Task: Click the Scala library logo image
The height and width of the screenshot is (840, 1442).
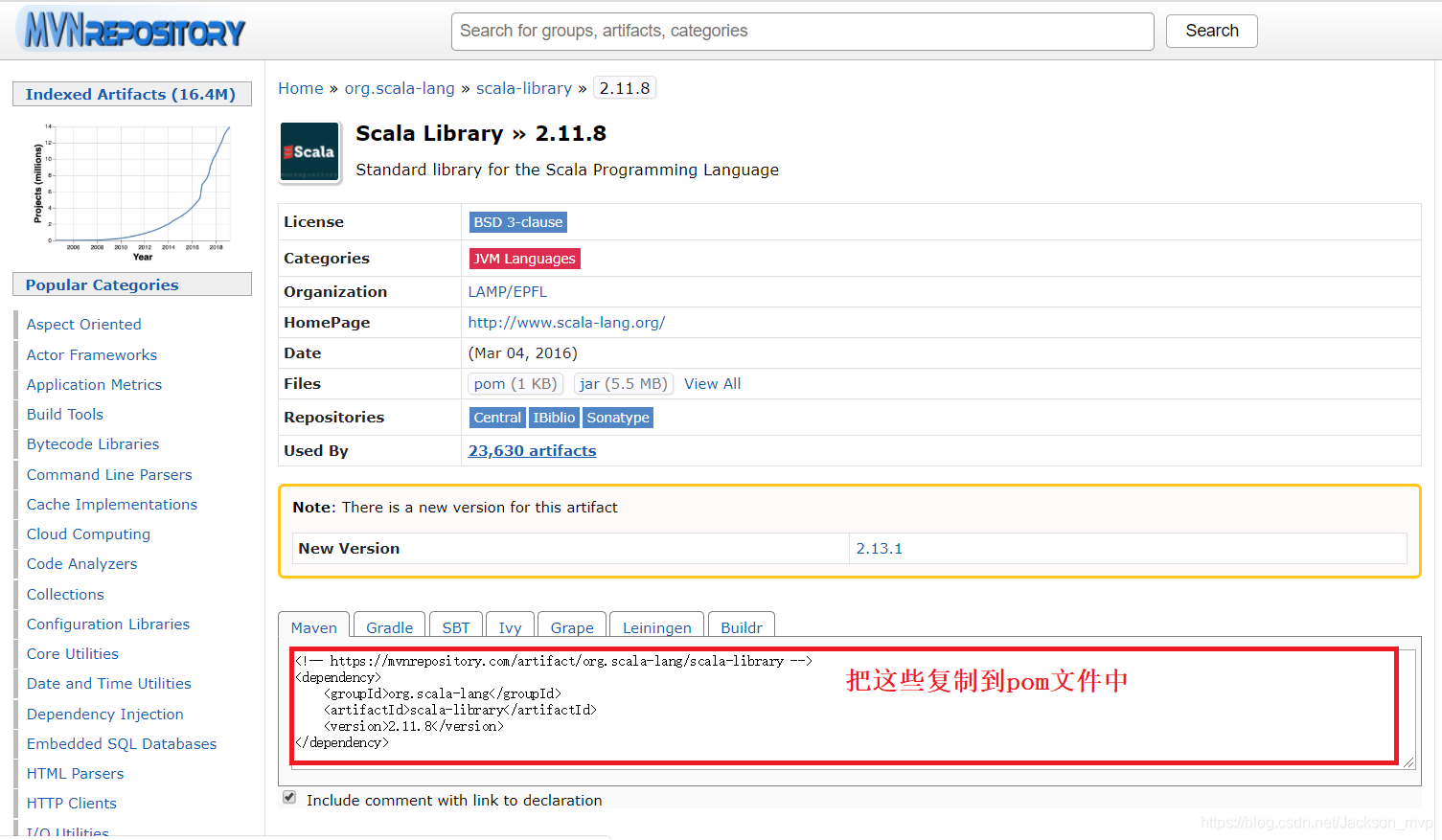Action: click(309, 151)
